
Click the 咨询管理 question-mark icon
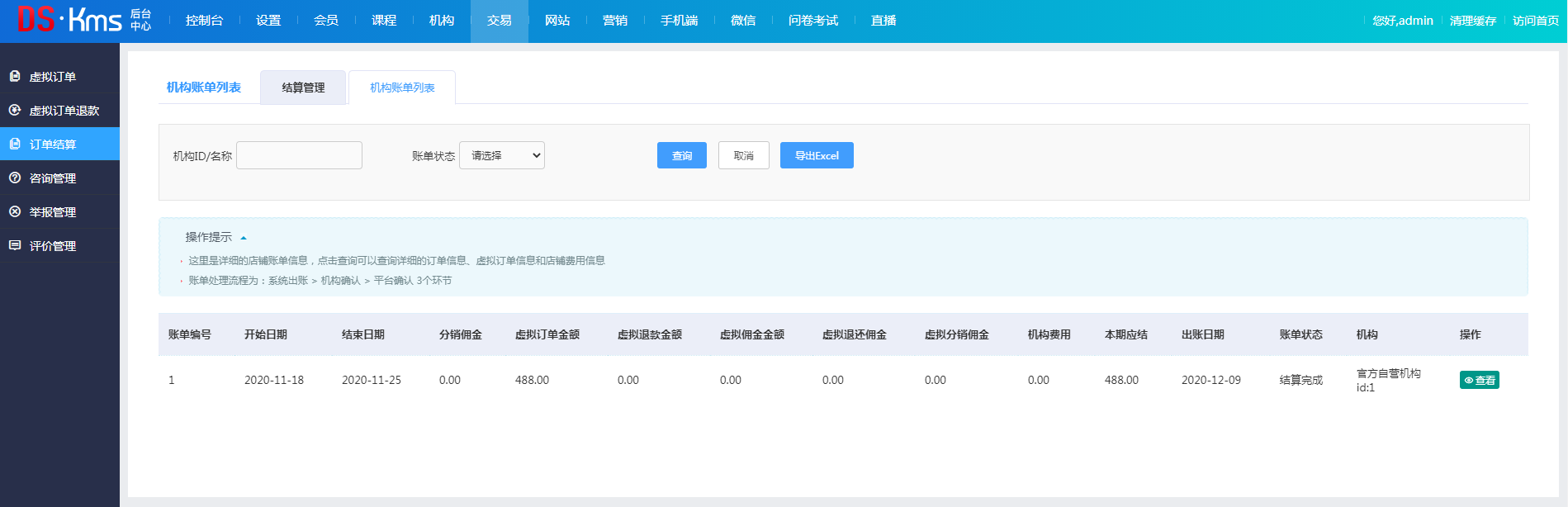pos(15,178)
